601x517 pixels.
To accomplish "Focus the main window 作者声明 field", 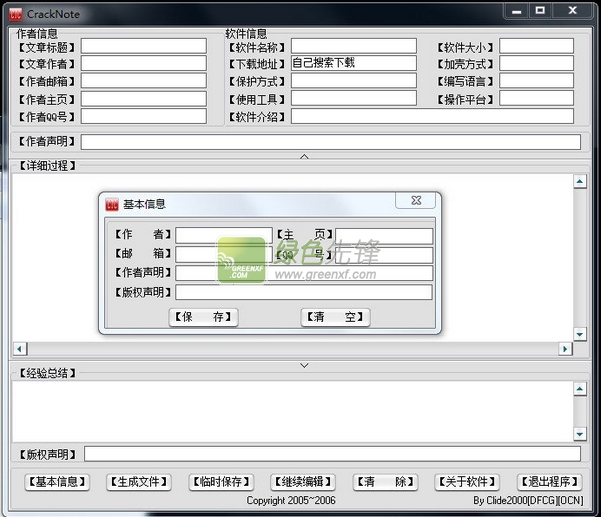I will (331, 142).
